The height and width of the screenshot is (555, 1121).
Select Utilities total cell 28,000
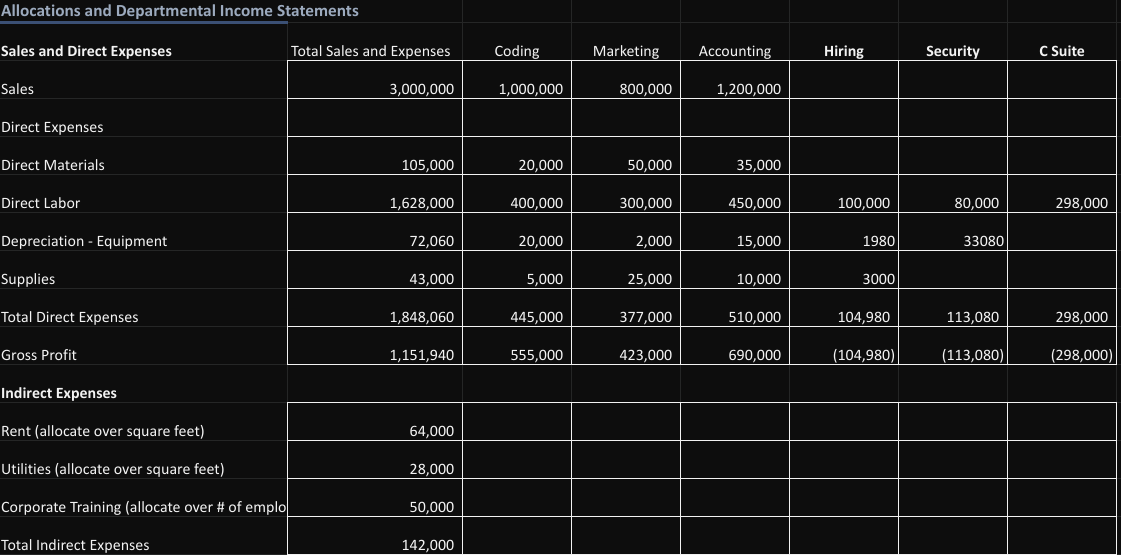[x=375, y=459]
